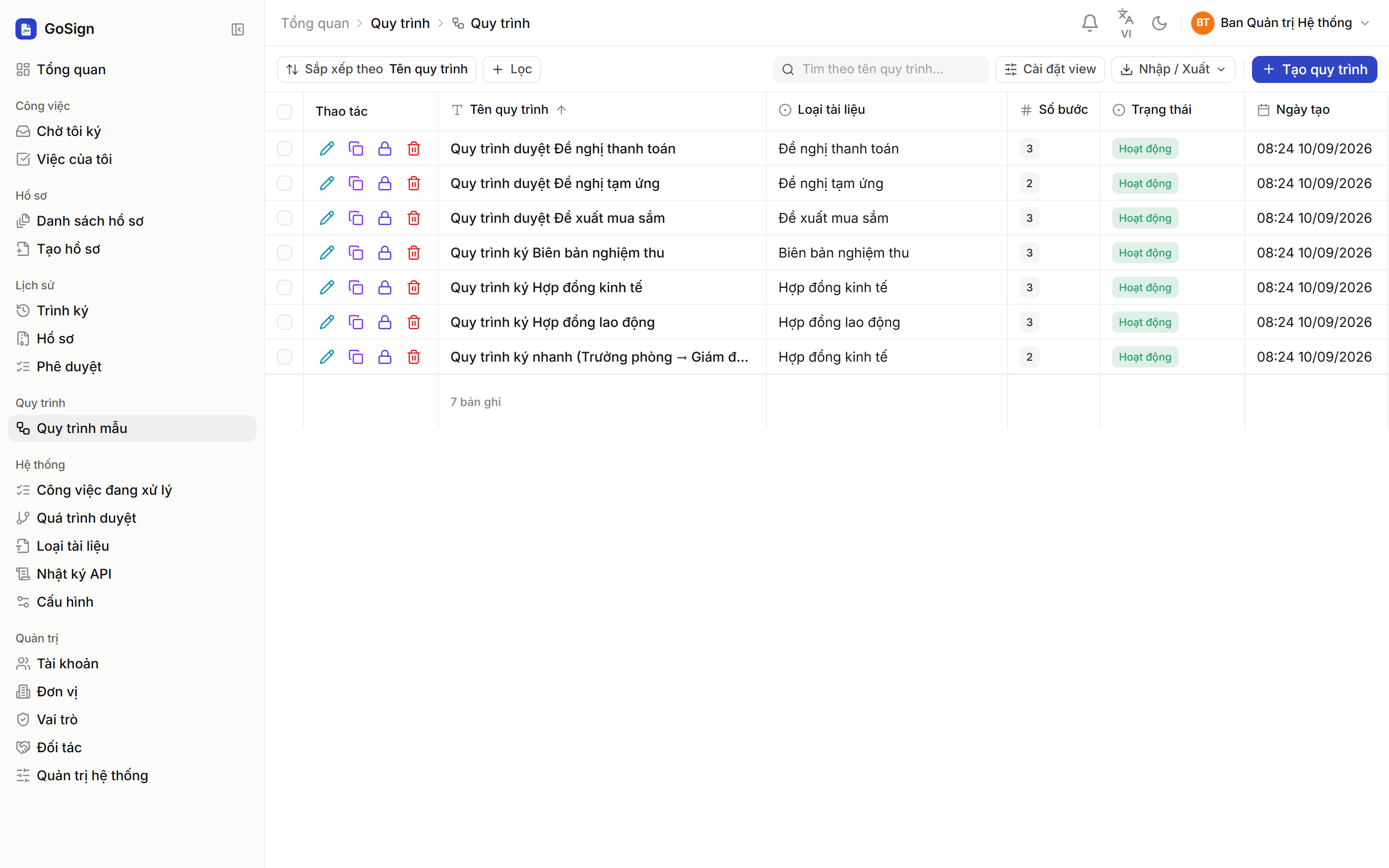Viewport: 1389px width, 868px height.
Task: Open the Sắp xếp theo sort selector
Action: (x=377, y=69)
